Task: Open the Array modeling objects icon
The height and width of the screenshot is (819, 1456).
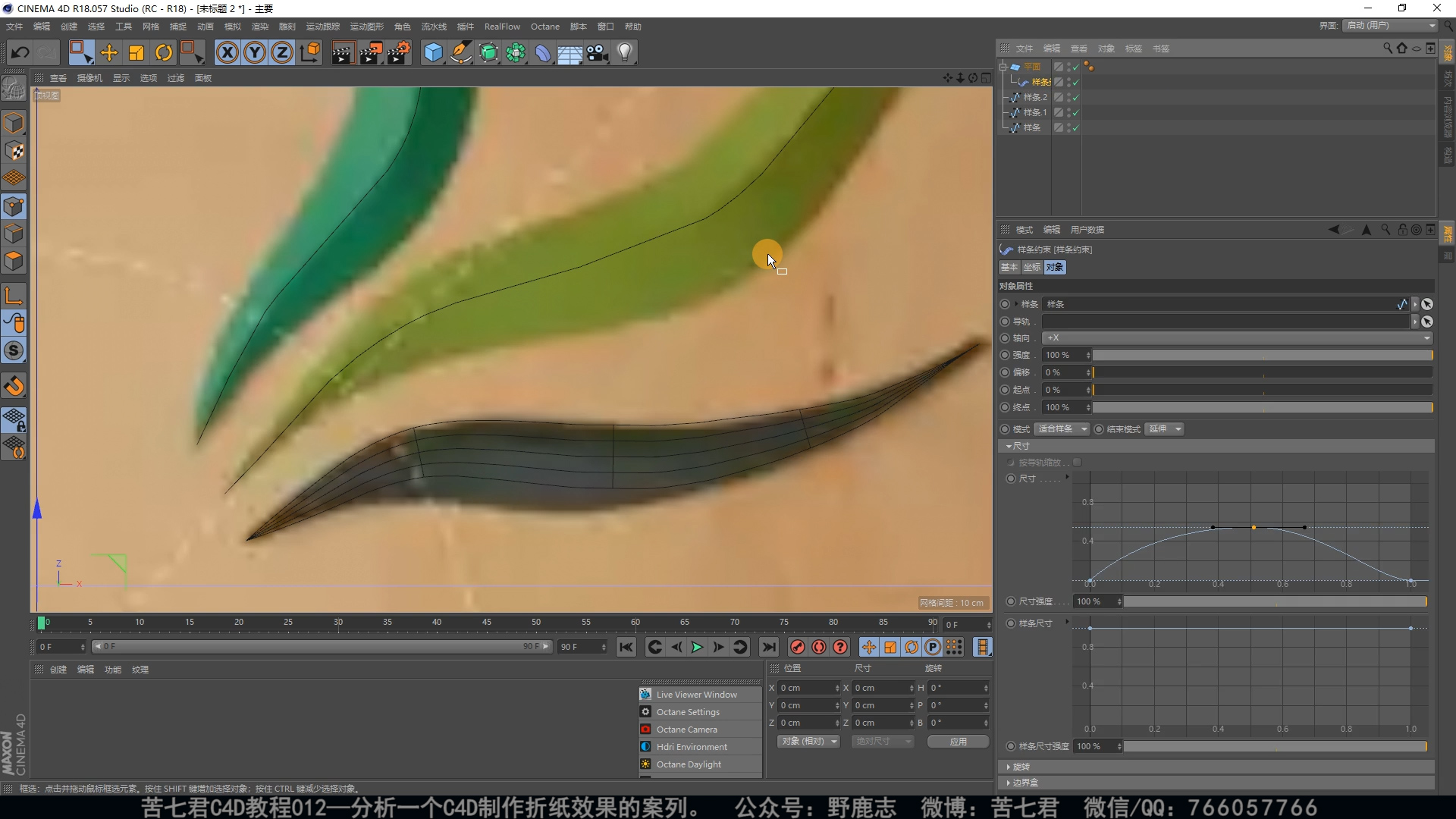Action: pyautogui.click(x=516, y=52)
